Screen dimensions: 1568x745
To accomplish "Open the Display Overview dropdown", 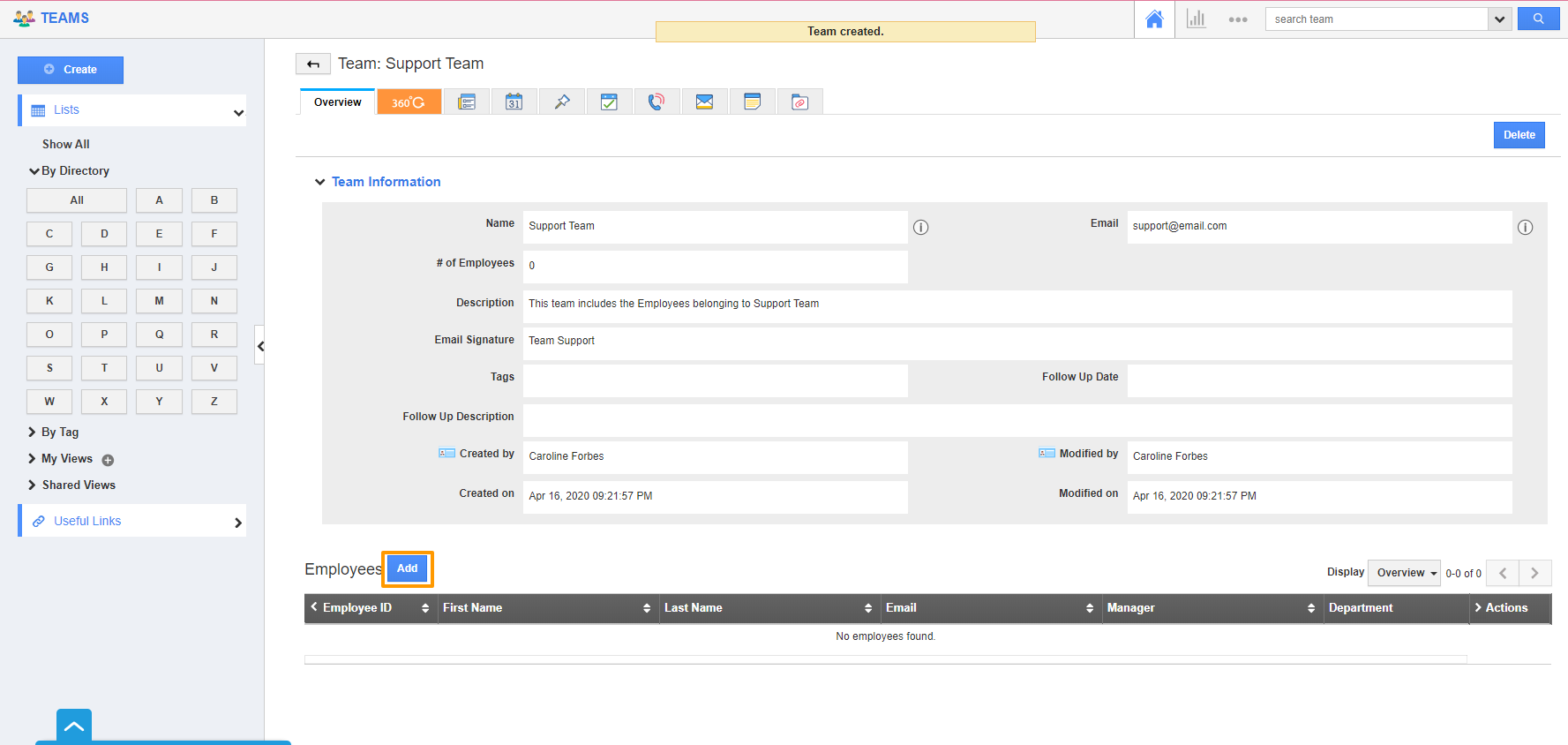I will point(1403,573).
